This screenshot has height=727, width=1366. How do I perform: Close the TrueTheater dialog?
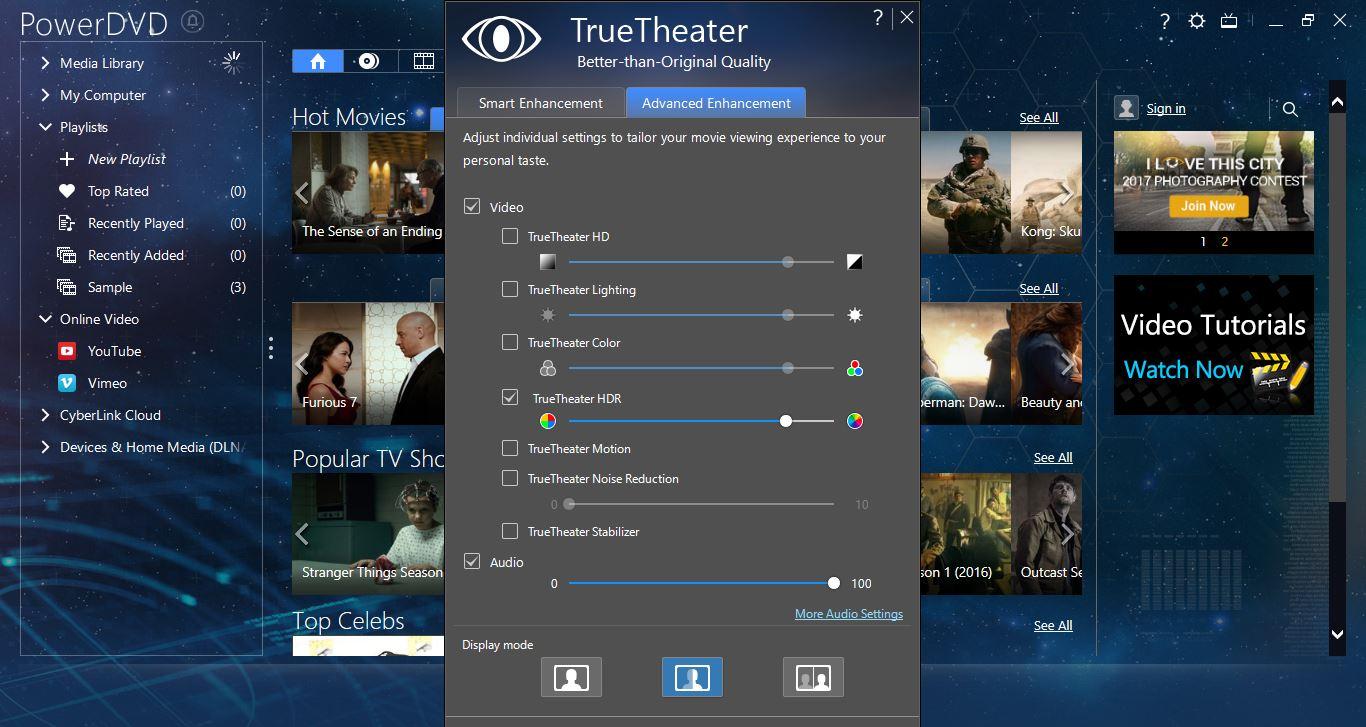pyautogui.click(x=906, y=17)
